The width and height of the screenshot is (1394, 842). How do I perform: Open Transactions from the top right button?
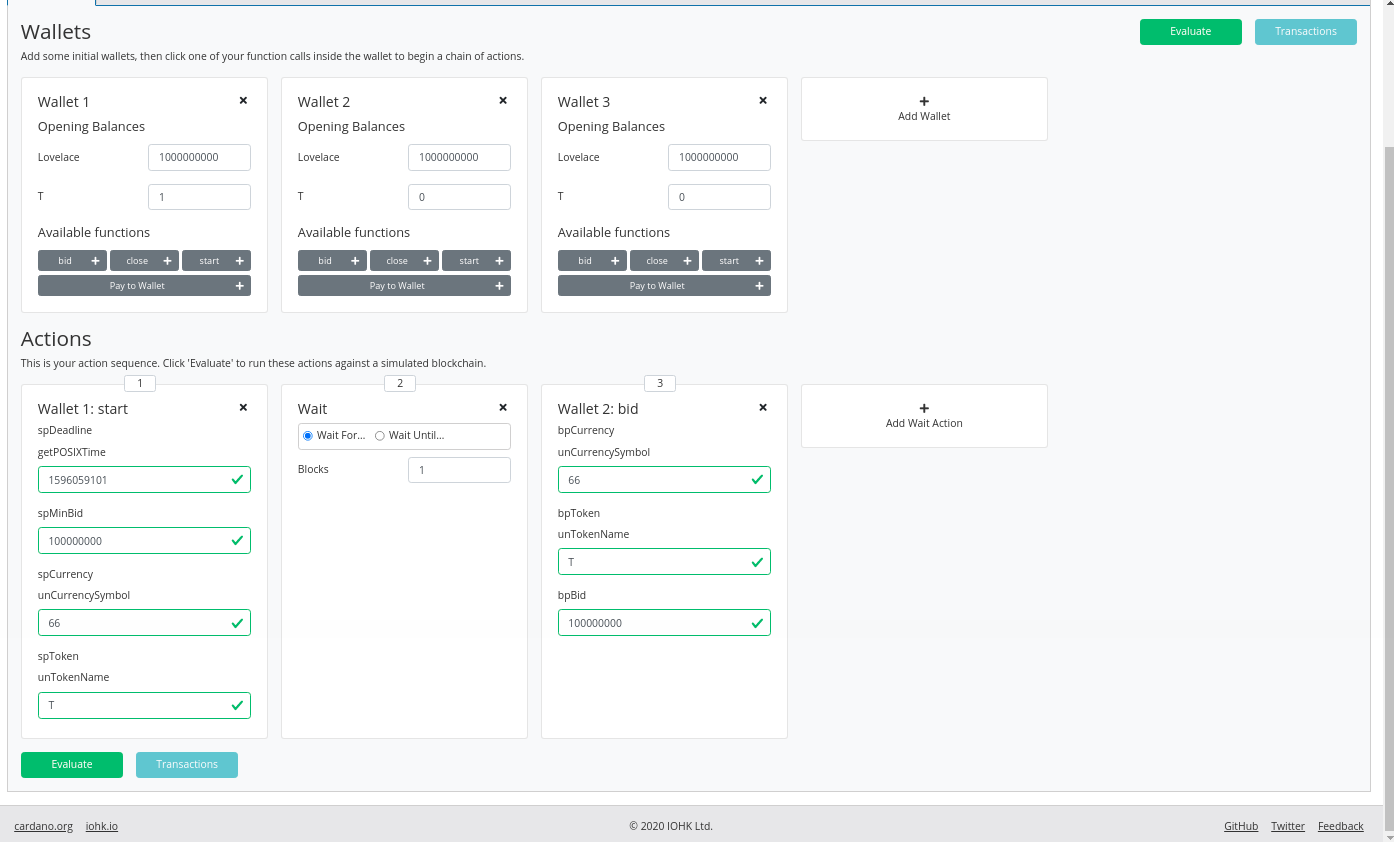(x=1305, y=32)
